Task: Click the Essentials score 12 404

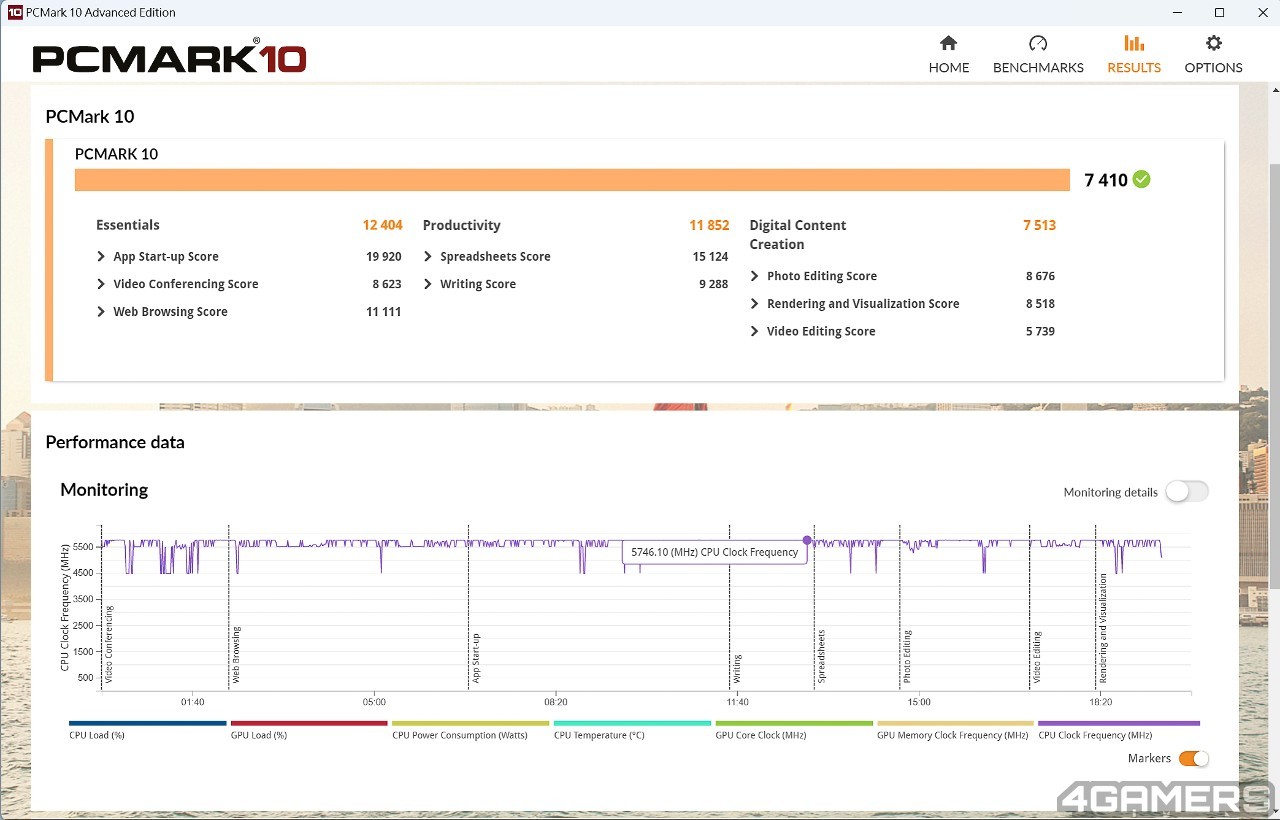Action: tap(382, 225)
